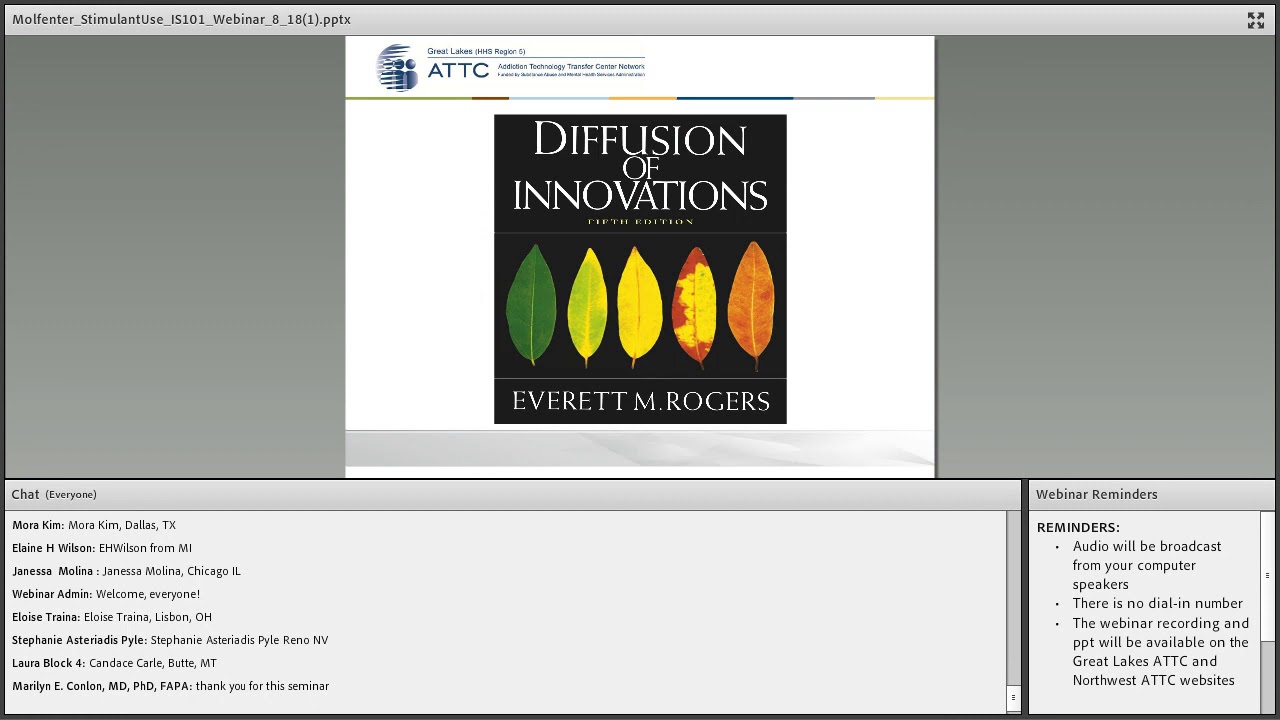This screenshot has width=1280, height=720.
Task: Click the "REMINDERS:" heading
Action: pos(1078,527)
